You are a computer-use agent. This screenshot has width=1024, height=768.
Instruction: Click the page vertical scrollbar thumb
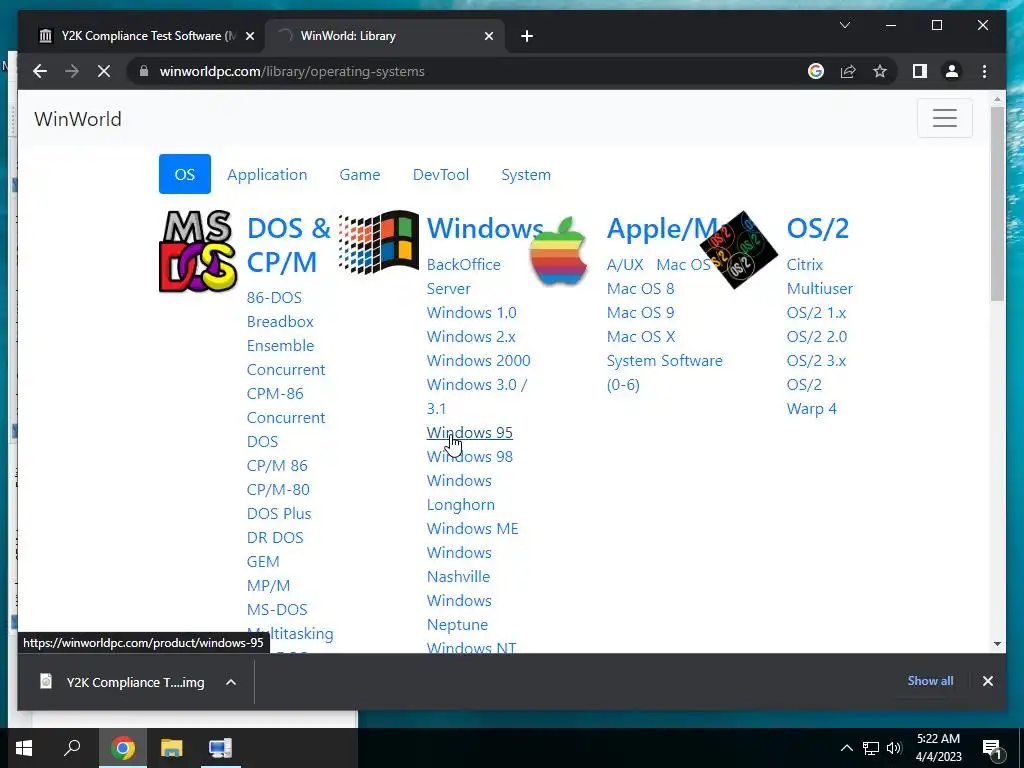click(997, 204)
